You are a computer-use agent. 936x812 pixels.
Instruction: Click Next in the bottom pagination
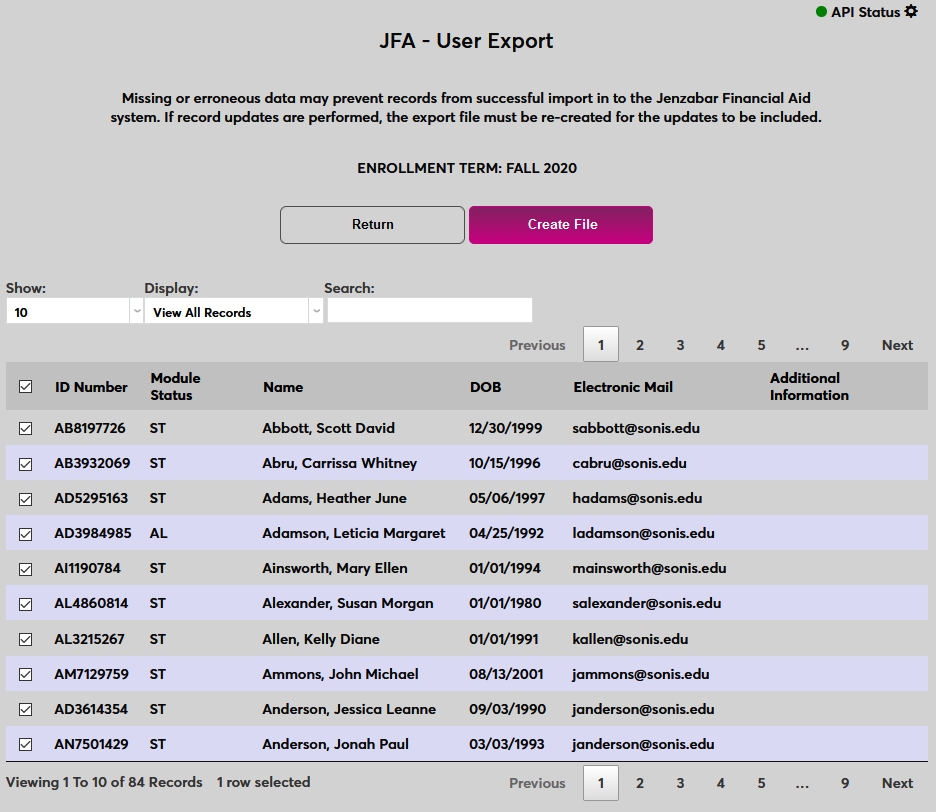pyautogui.click(x=897, y=783)
